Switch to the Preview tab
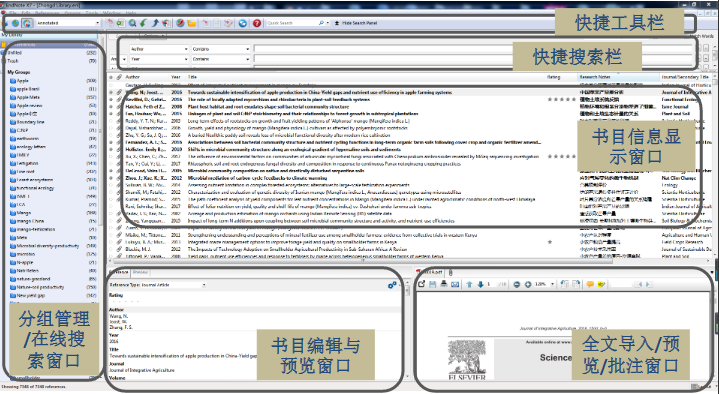 pyautogui.click(x=140, y=272)
